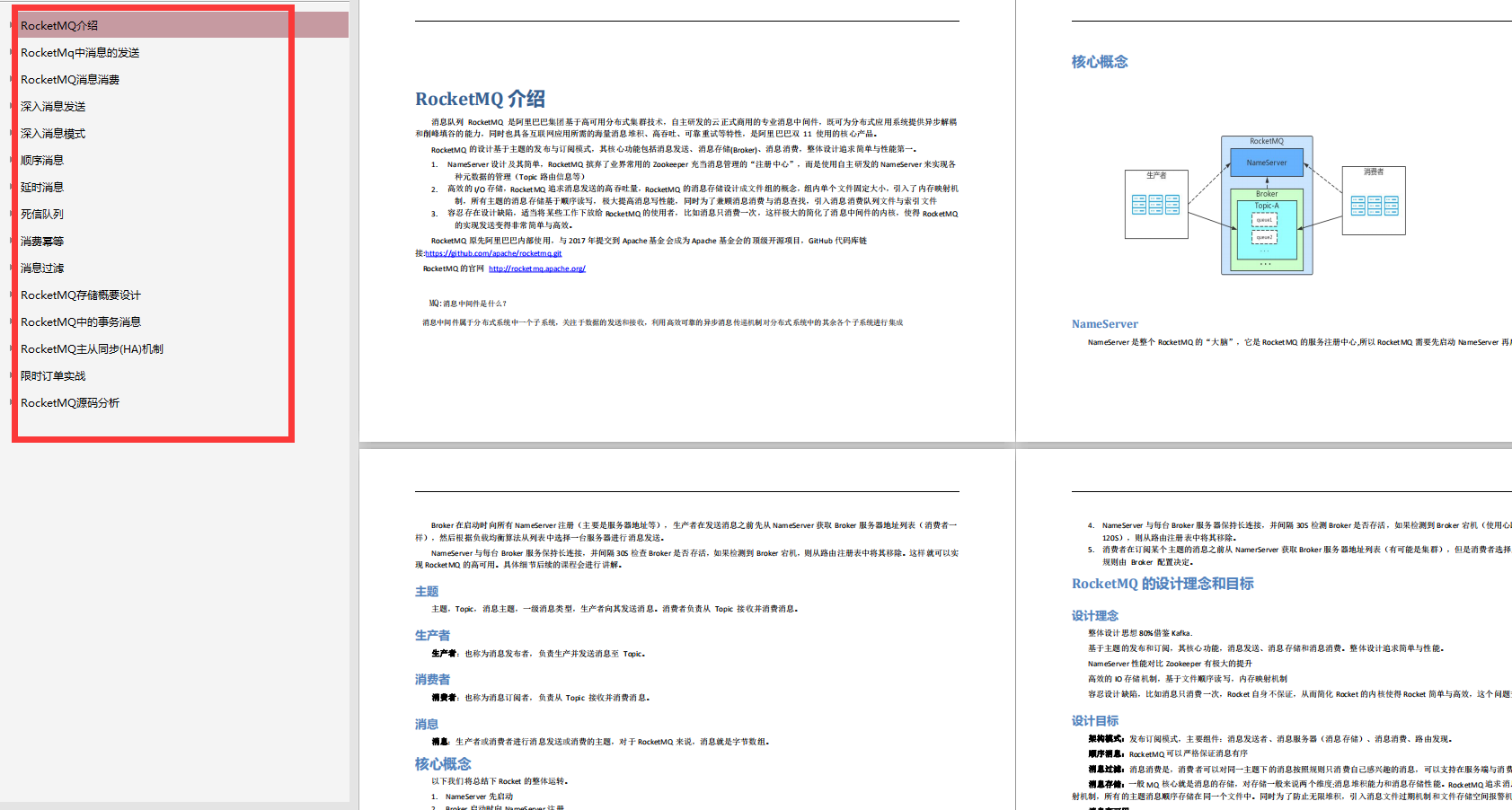Click the 设计理念 subheading
This screenshot has height=810, width=1512.
pos(1095,616)
